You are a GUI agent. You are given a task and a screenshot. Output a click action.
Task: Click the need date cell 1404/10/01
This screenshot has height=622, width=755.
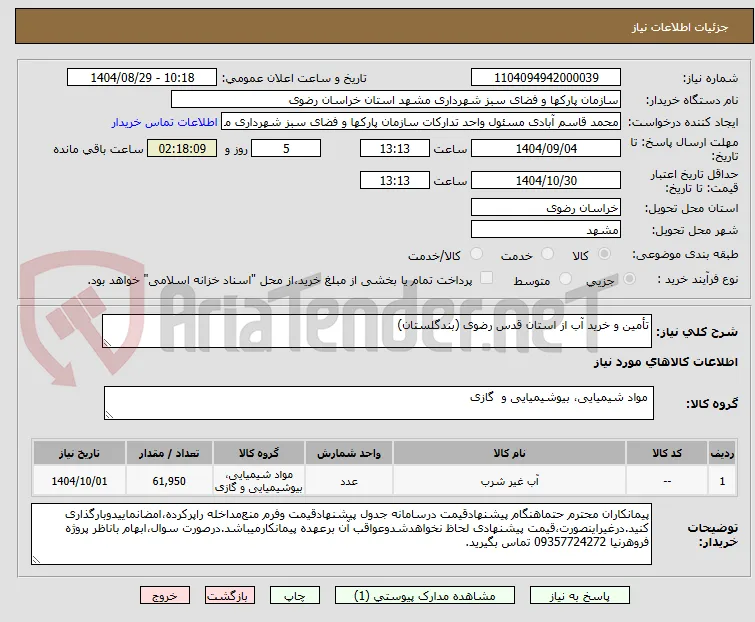point(79,481)
